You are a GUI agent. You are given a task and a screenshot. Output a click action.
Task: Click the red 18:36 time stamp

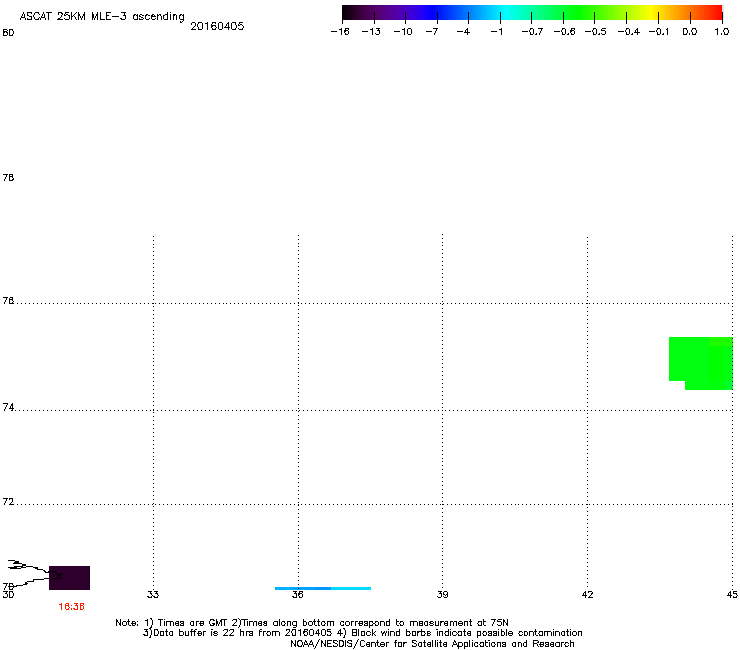(71, 607)
